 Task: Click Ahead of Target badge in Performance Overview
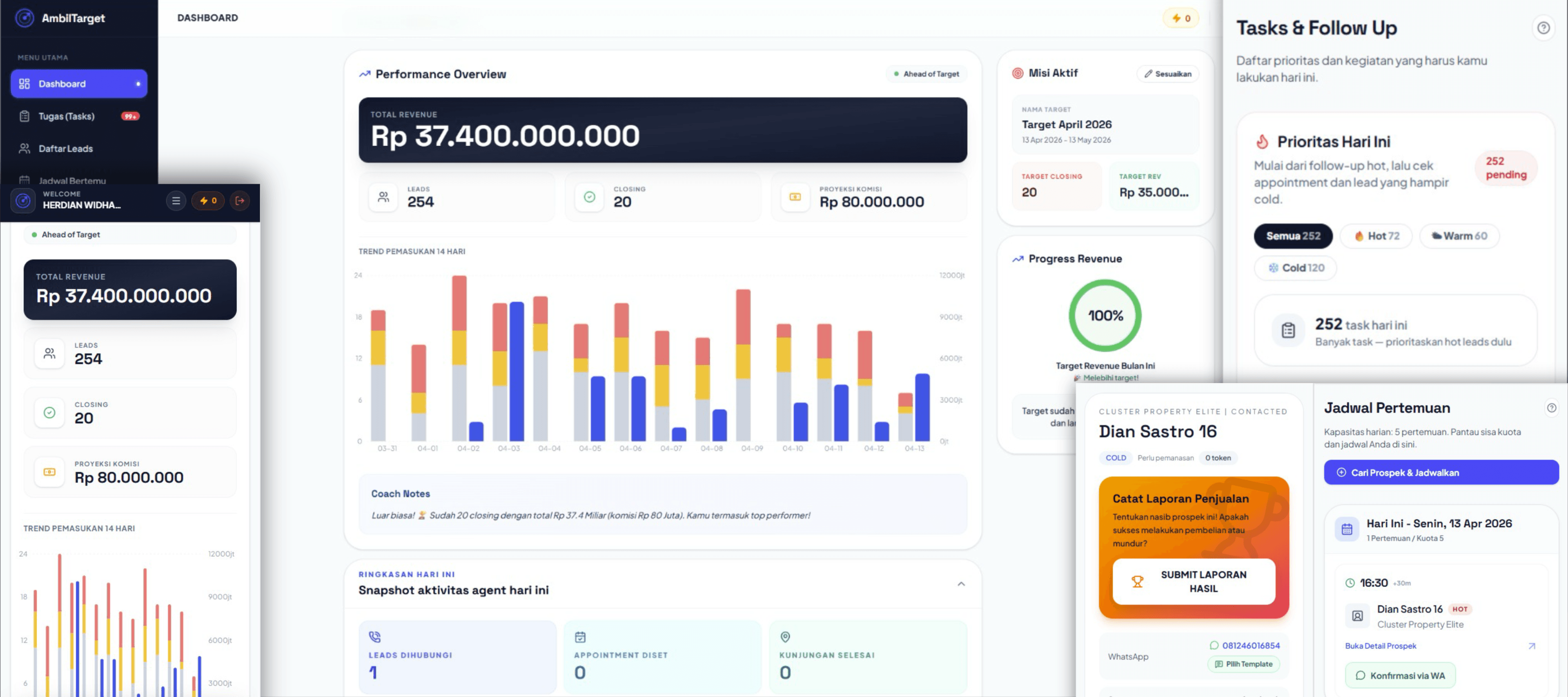click(927, 74)
